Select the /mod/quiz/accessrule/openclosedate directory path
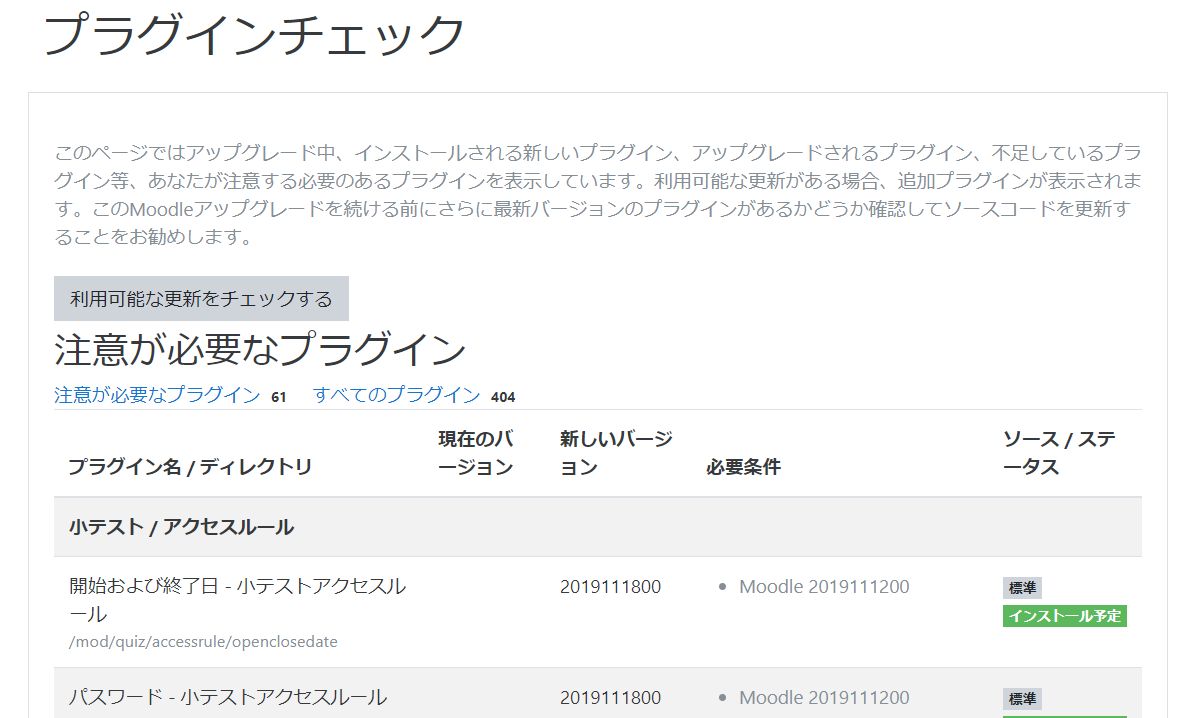The height and width of the screenshot is (718, 1178). [x=203, y=642]
